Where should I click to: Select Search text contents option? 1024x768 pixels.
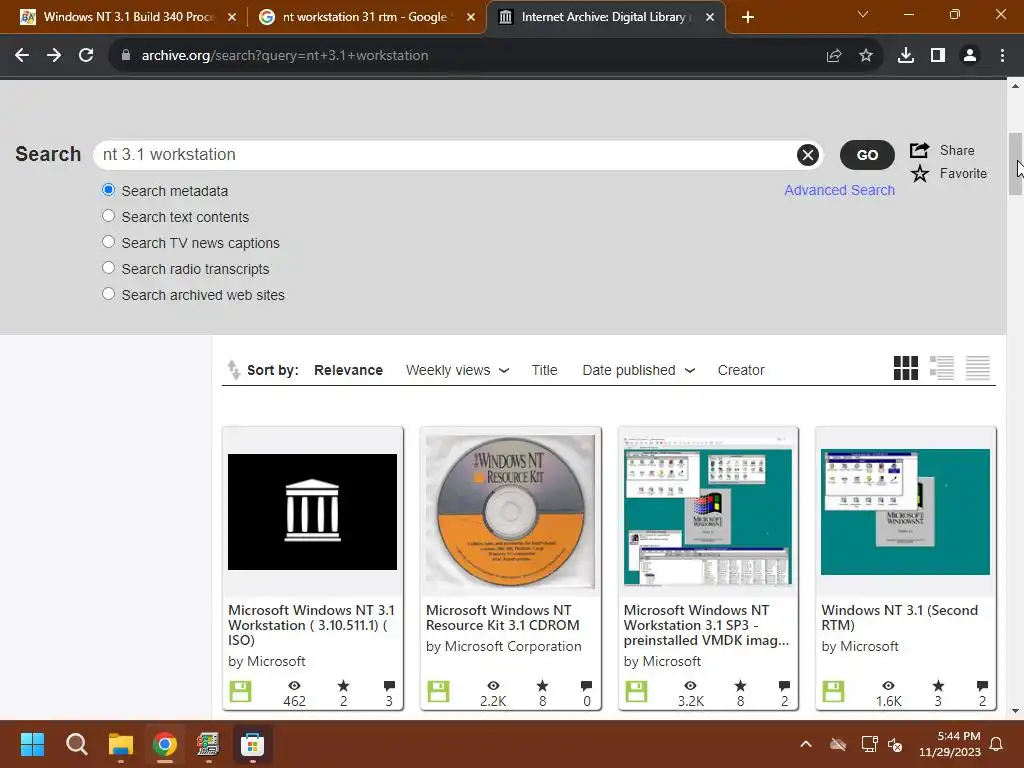108,216
